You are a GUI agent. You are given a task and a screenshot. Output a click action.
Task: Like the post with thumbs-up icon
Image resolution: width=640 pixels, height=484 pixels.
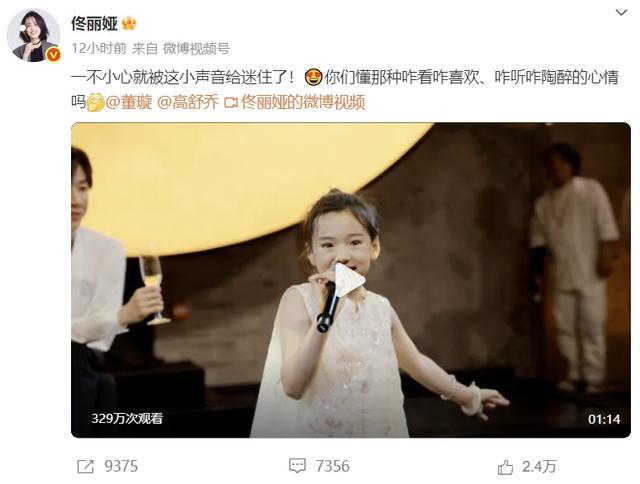point(505,467)
